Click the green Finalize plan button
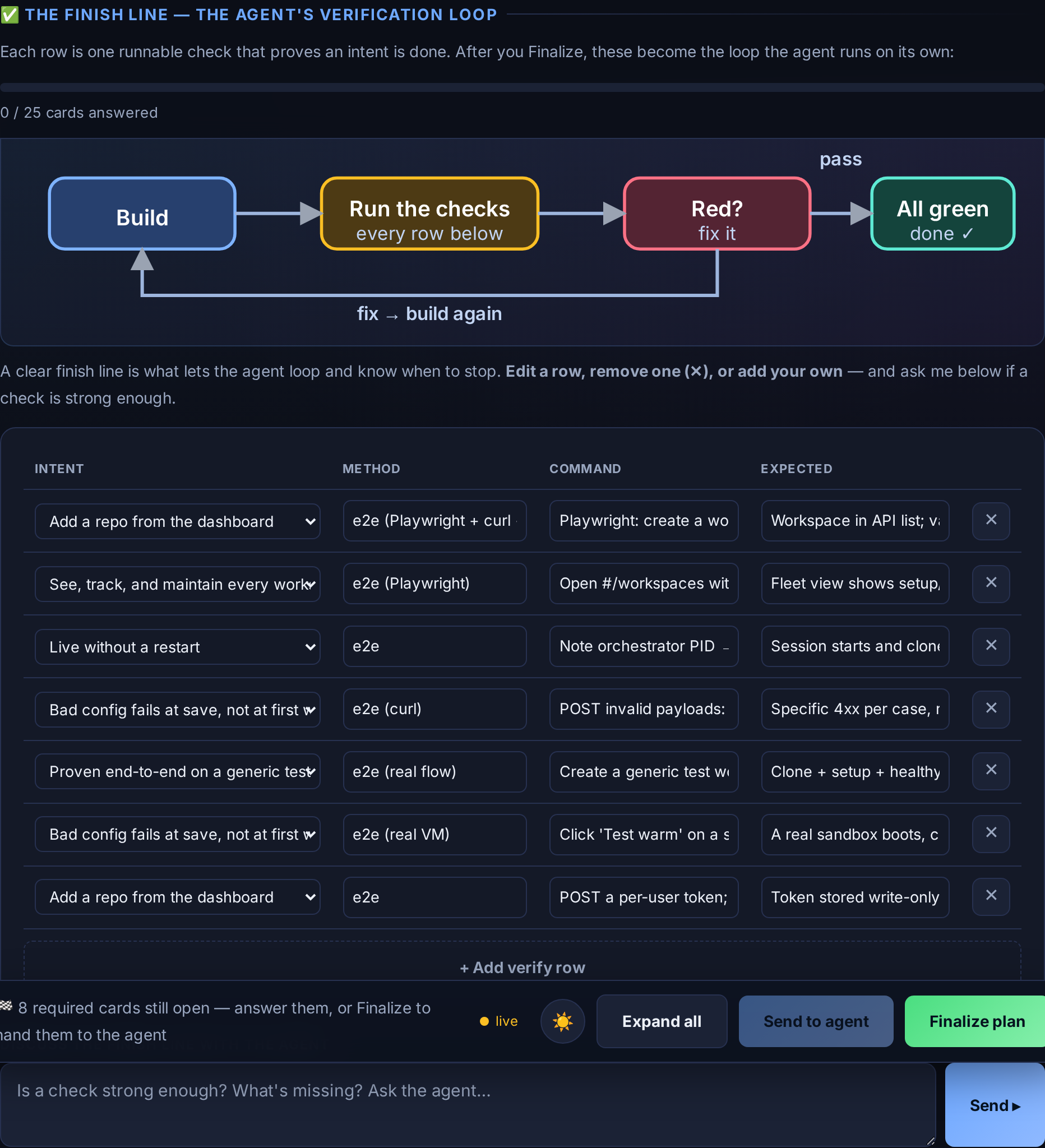 976,1021
